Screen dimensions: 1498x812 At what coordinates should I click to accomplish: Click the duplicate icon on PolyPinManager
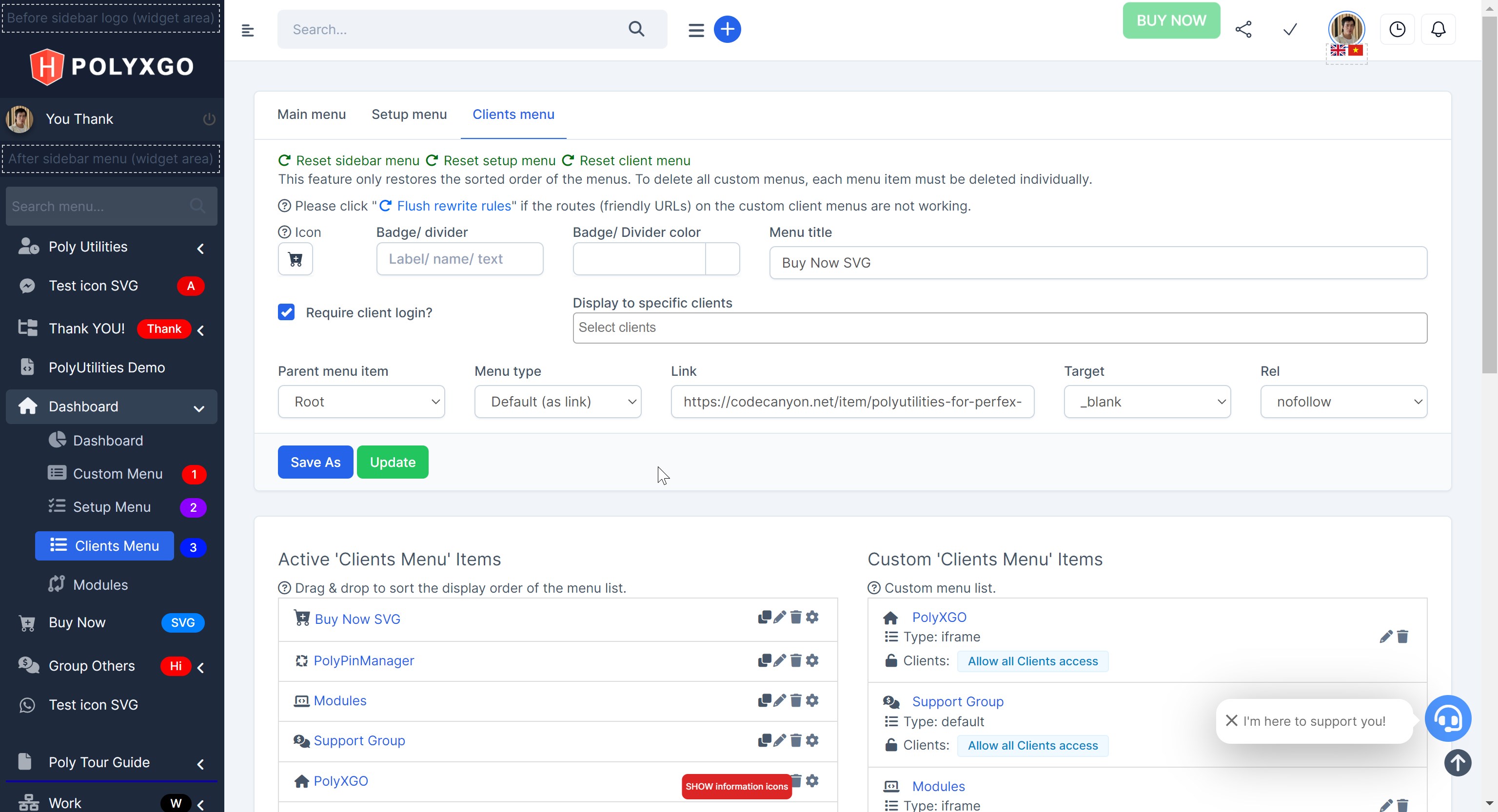(764, 660)
